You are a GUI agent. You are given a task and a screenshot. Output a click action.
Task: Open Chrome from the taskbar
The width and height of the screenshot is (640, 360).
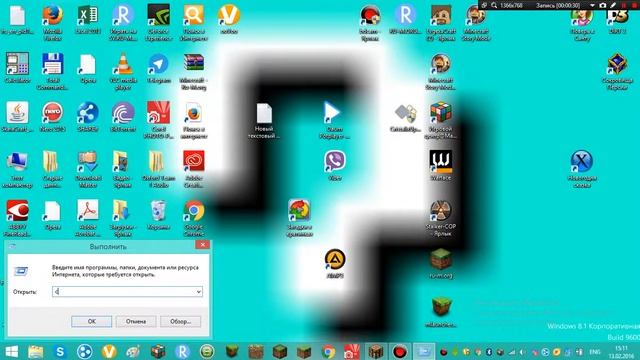tap(328, 351)
